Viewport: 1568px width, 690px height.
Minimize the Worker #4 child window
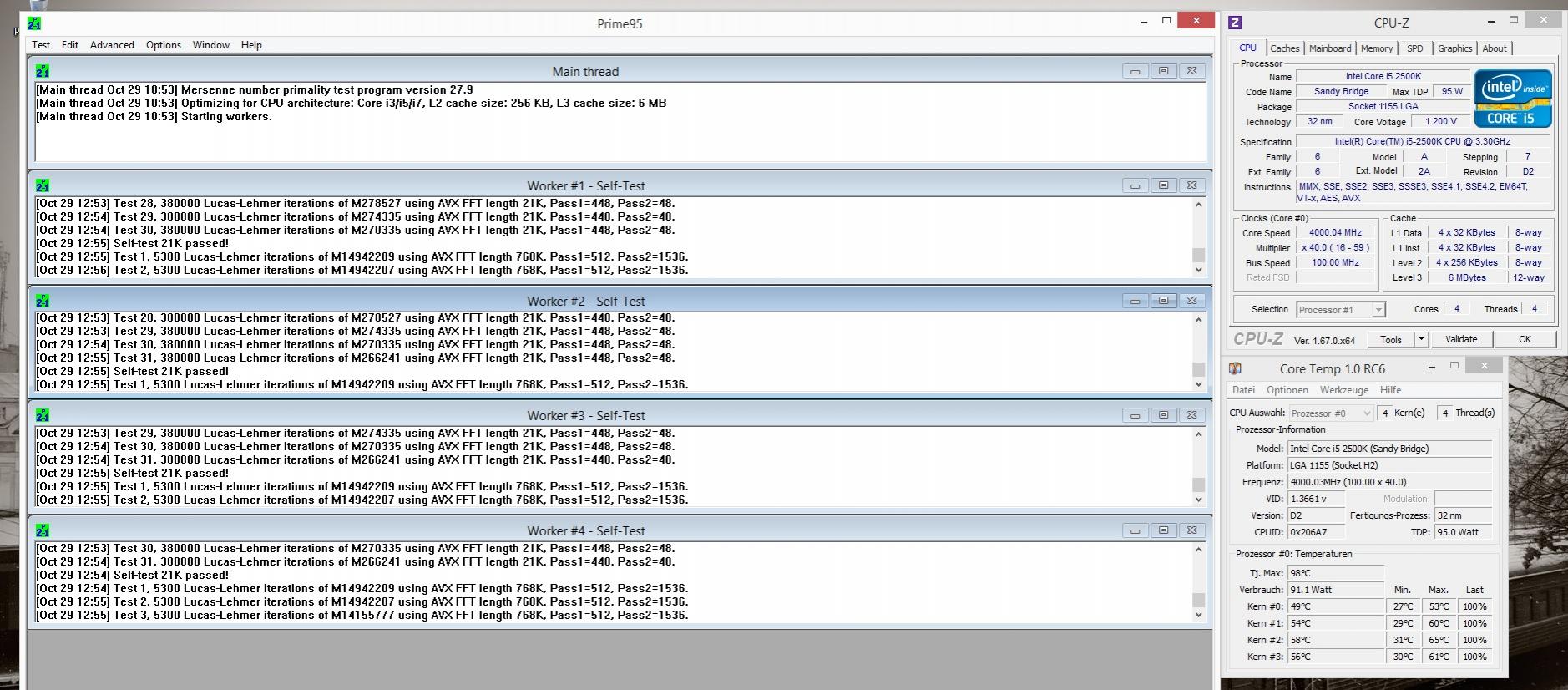pos(1135,530)
